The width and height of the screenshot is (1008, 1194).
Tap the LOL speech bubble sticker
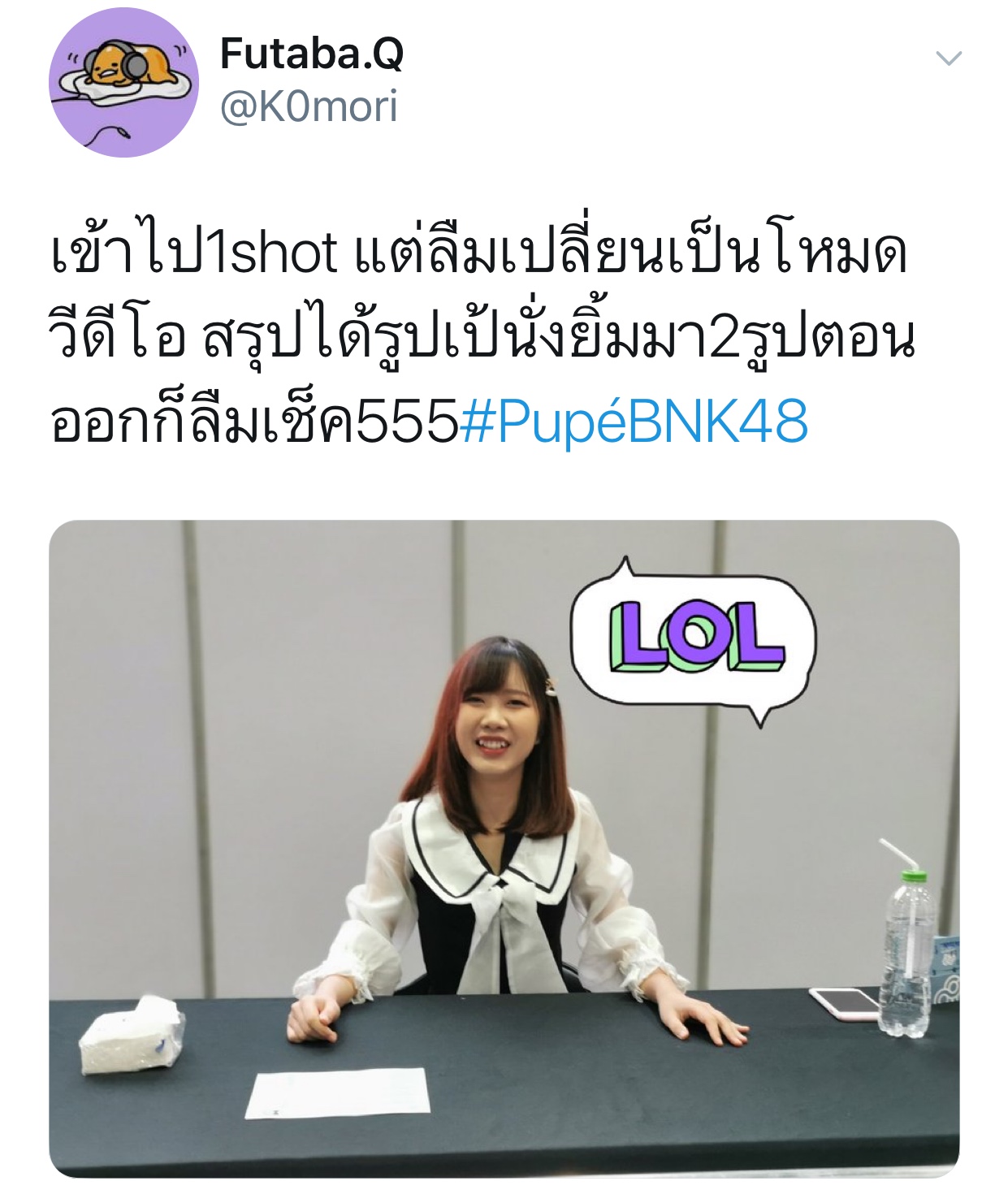pos(692,641)
